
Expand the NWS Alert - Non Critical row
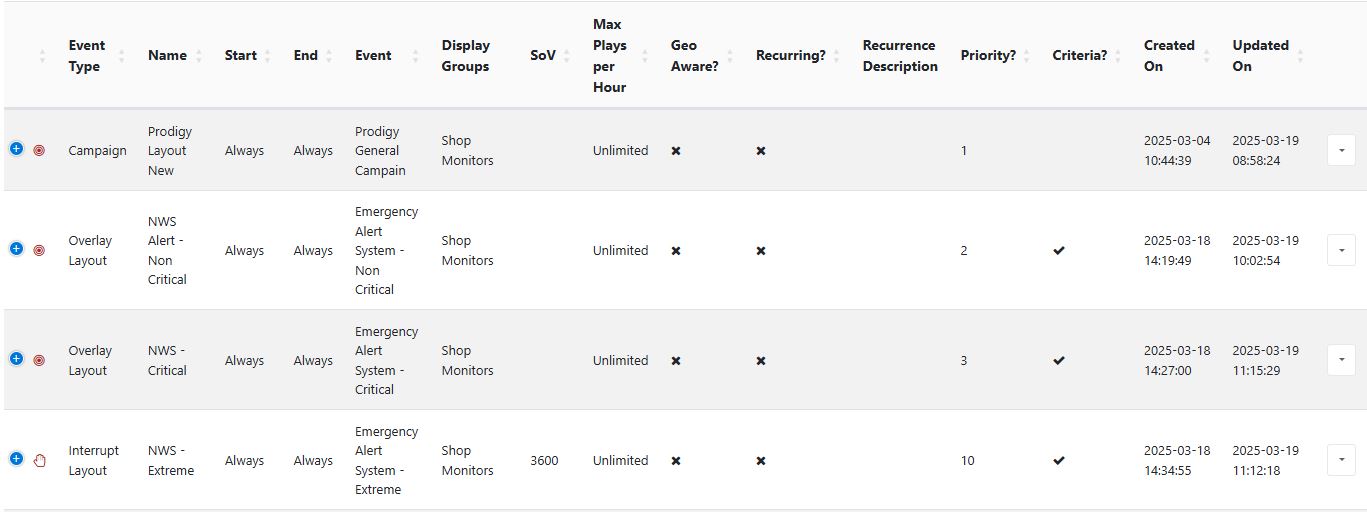(16, 249)
